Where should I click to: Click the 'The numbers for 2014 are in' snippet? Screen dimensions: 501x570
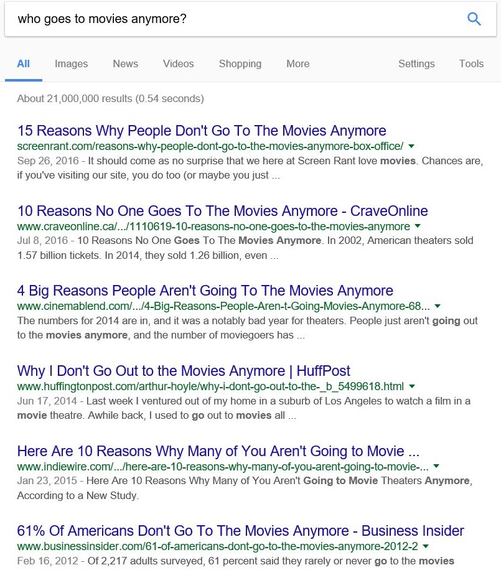pos(247,328)
